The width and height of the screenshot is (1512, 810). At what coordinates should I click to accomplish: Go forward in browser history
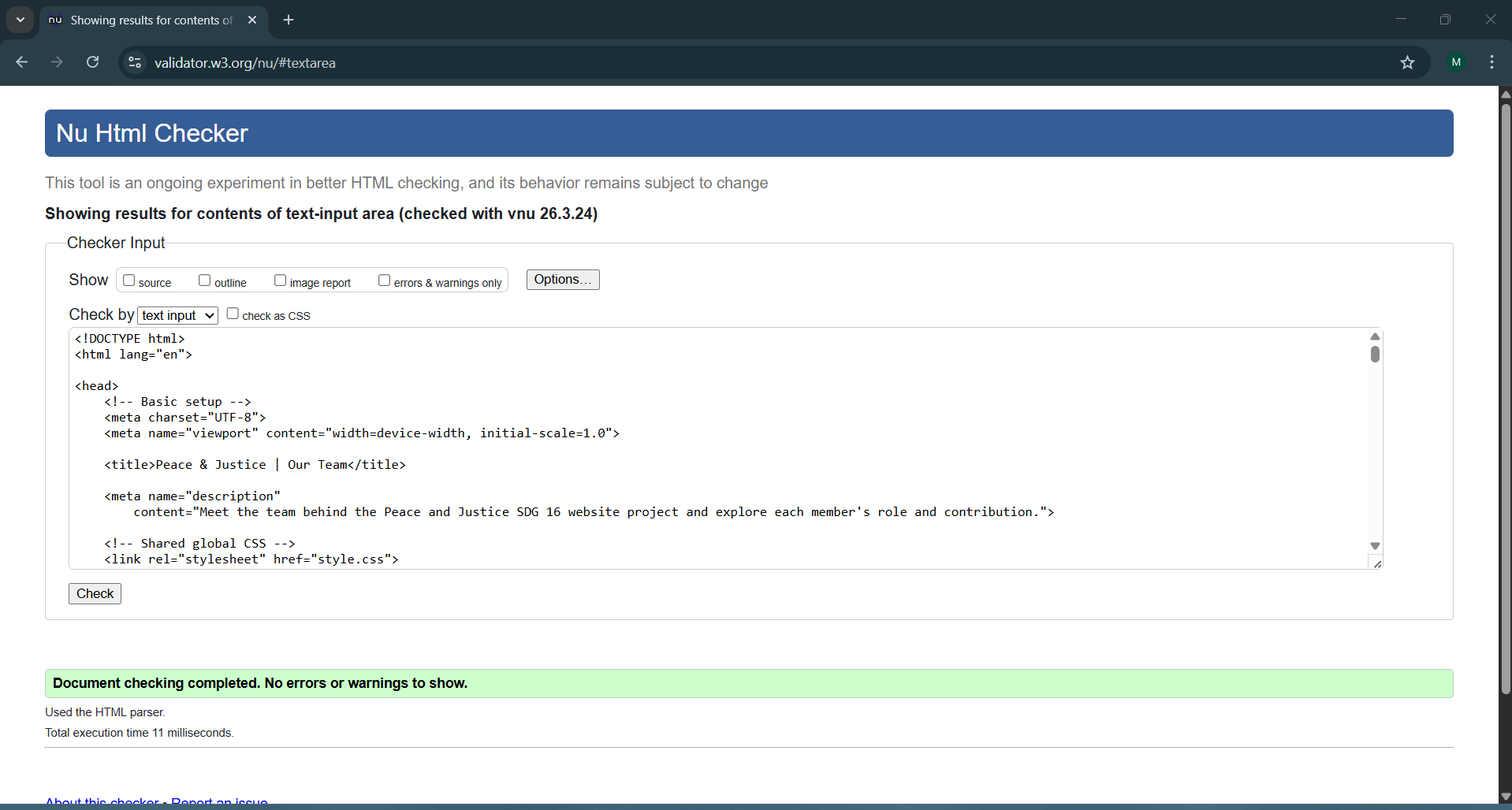click(57, 62)
